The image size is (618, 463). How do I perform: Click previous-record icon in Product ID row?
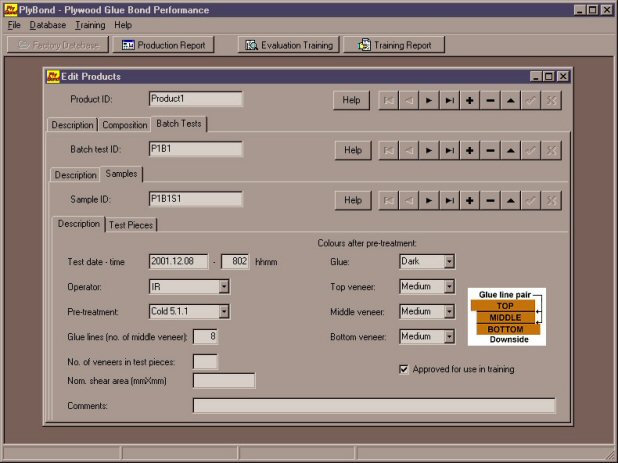[x=409, y=100]
